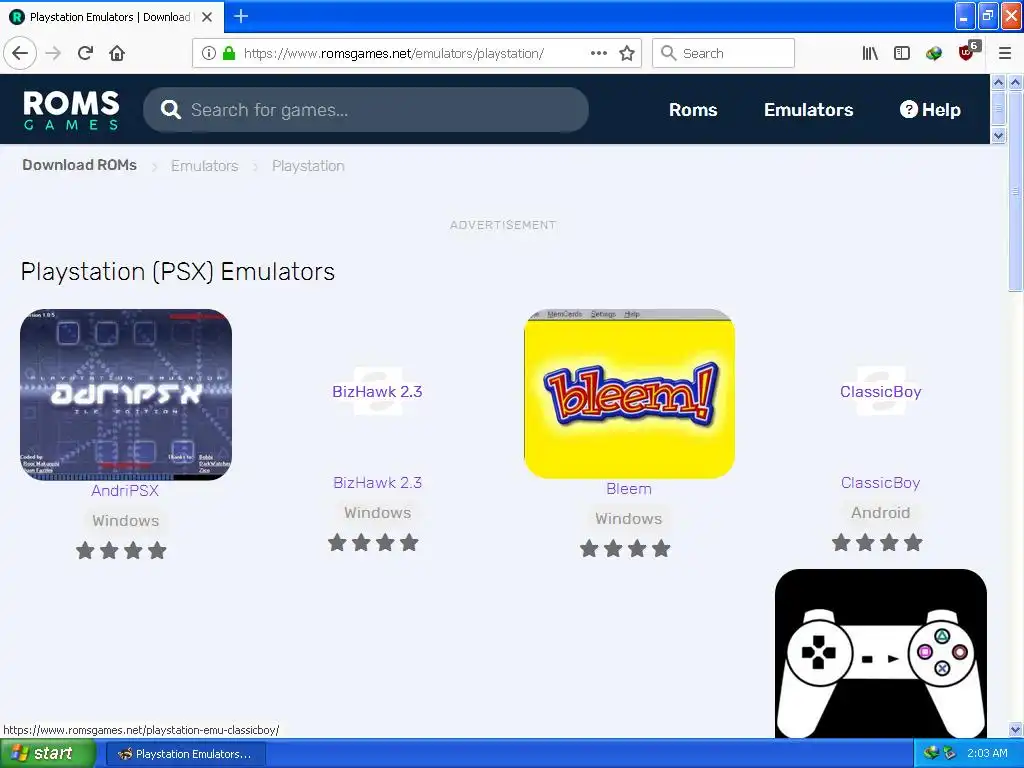This screenshot has width=1024, height=768.
Task: Open the AndriPSX emulator link
Action: 125,490
